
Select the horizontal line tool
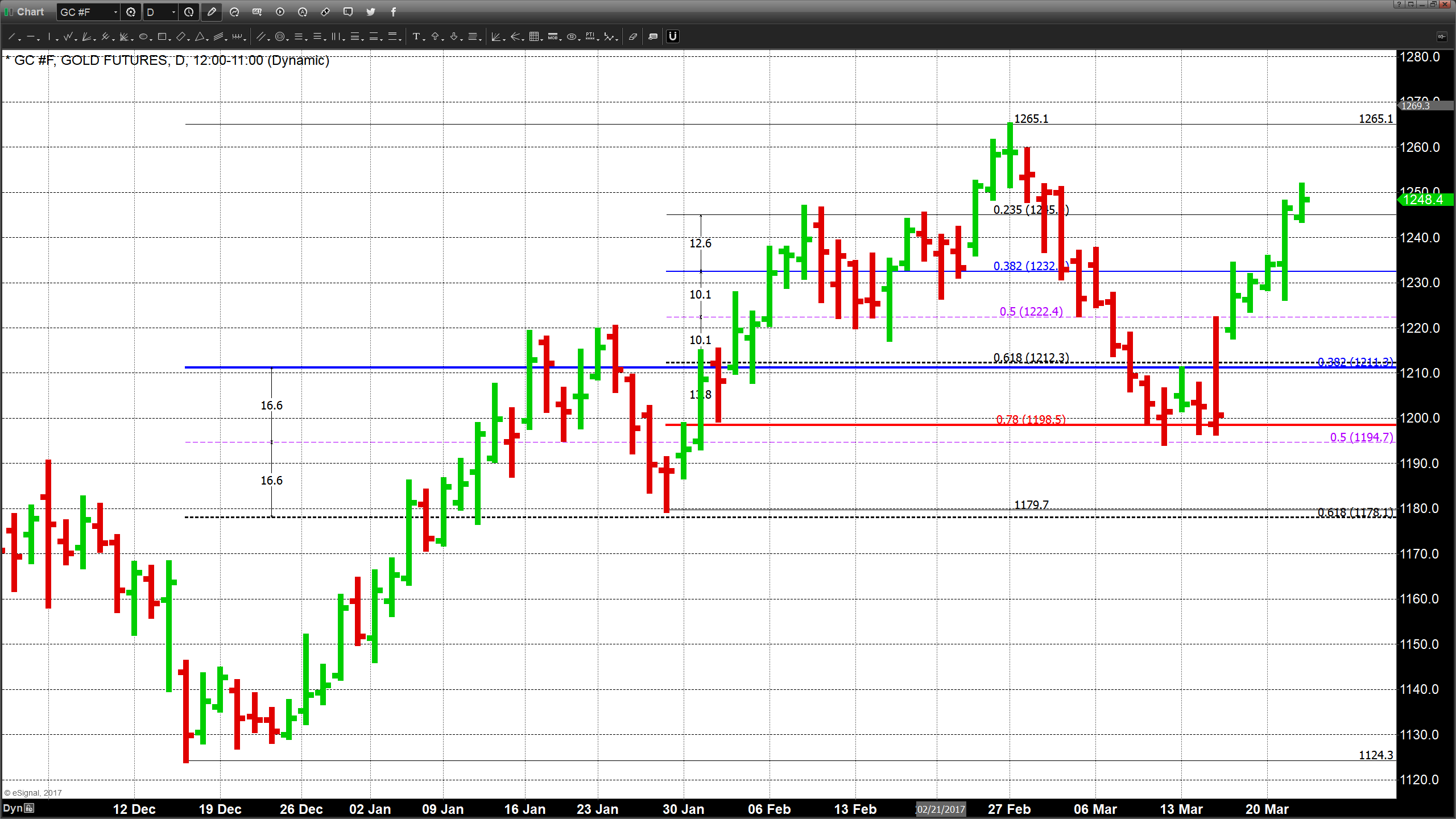click(x=31, y=37)
